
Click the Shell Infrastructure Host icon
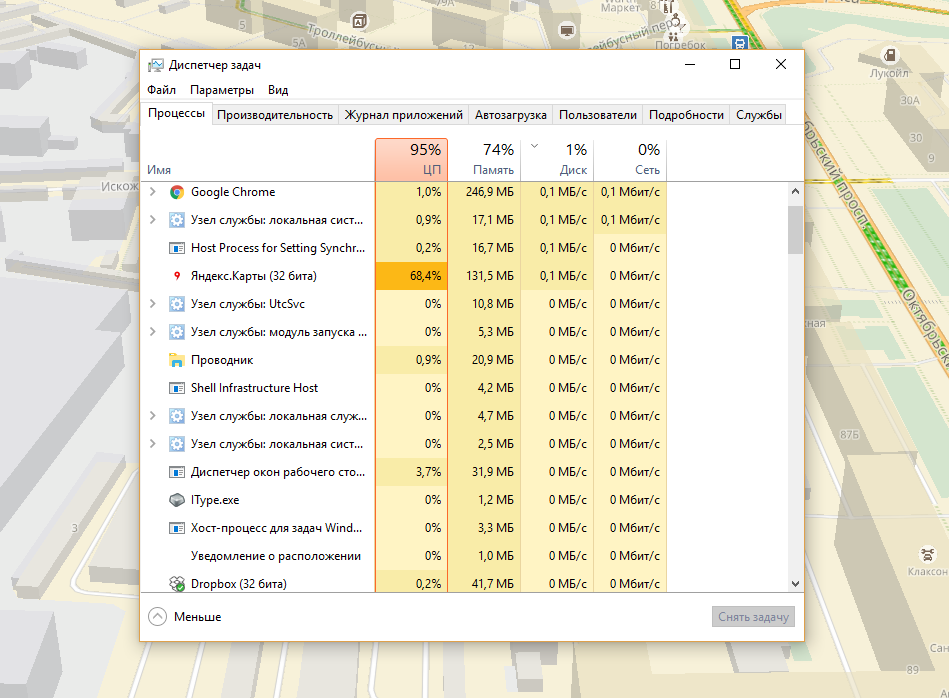click(176, 388)
